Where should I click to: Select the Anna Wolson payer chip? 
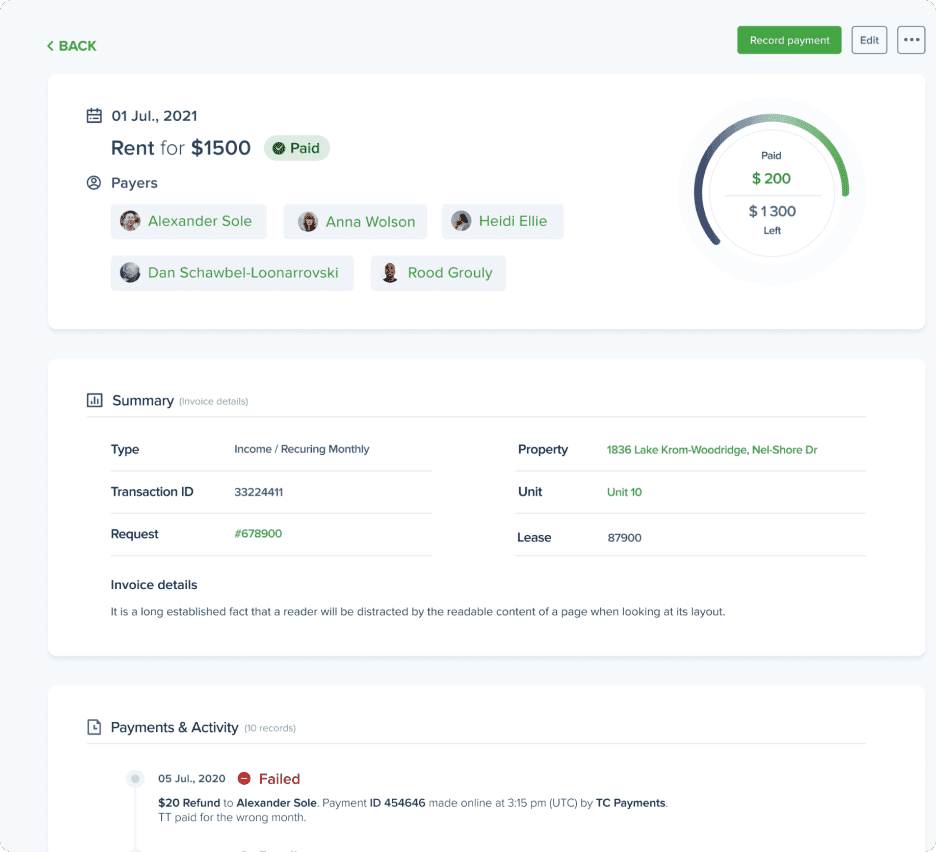click(x=355, y=221)
